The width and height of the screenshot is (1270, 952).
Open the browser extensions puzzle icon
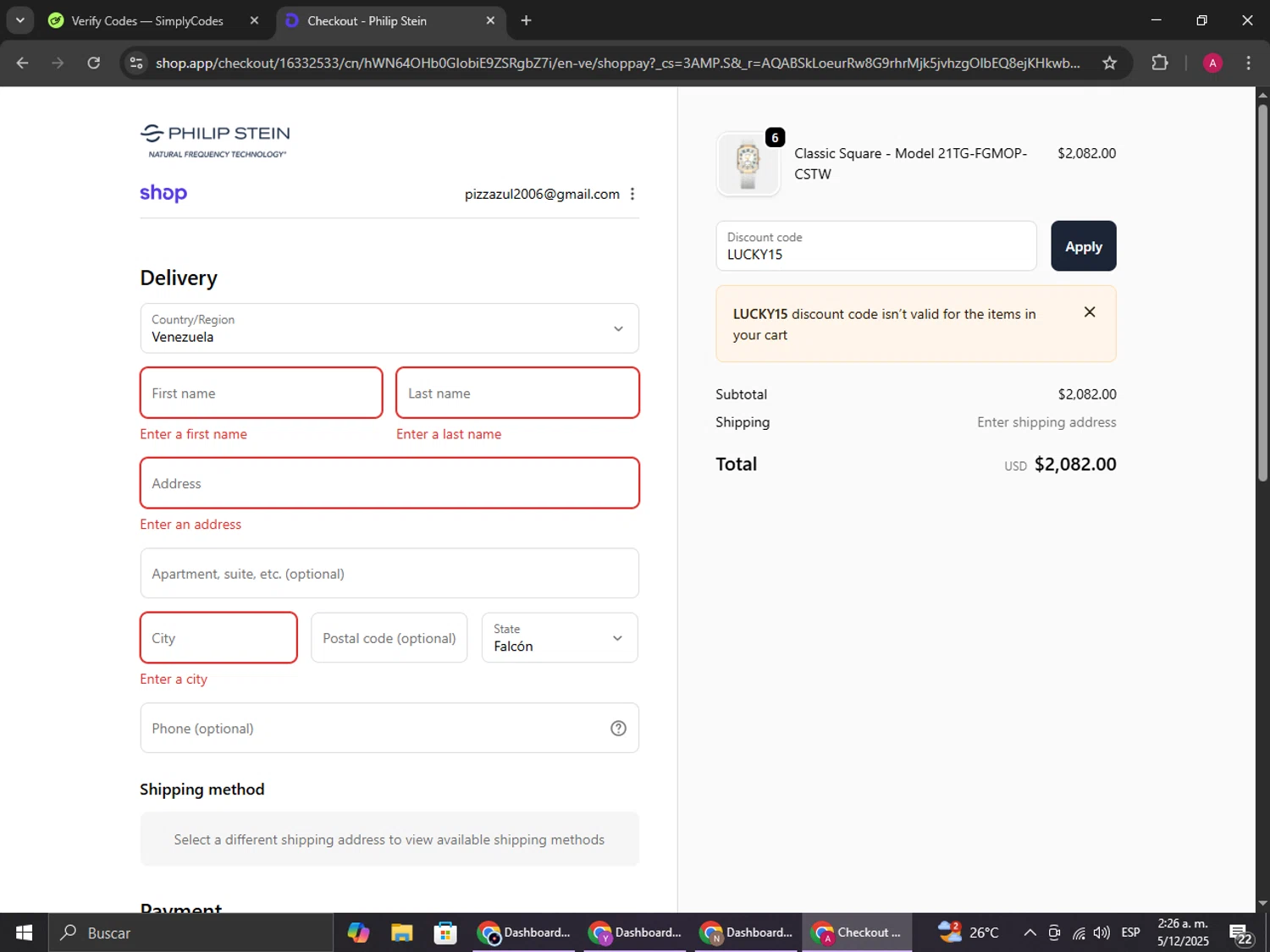click(1159, 63)
